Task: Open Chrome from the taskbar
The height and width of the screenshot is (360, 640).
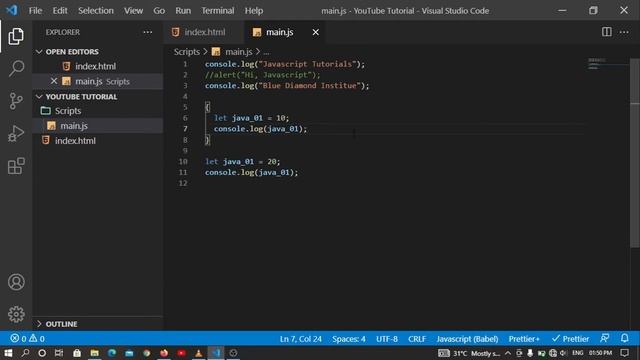Action: click(x=147, y=353)
